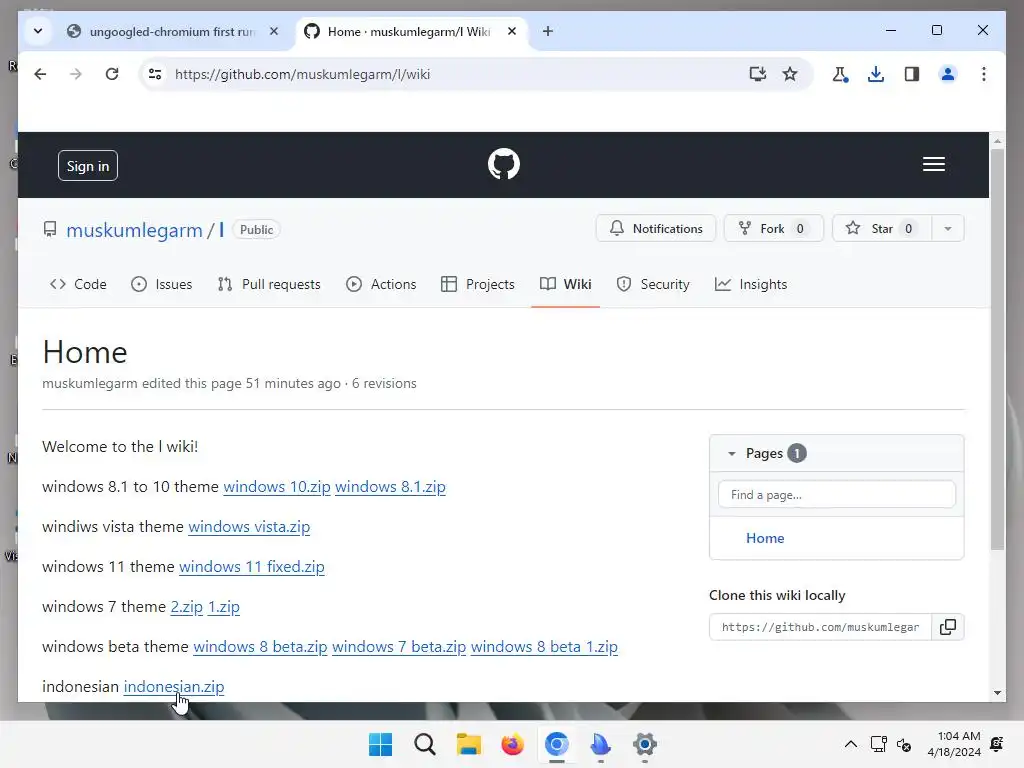The height and width of the screenshot is (768, 1024).
Task: Open the GitHub hamburger menu
Action: pyautogui.click(x=934, y=165)
